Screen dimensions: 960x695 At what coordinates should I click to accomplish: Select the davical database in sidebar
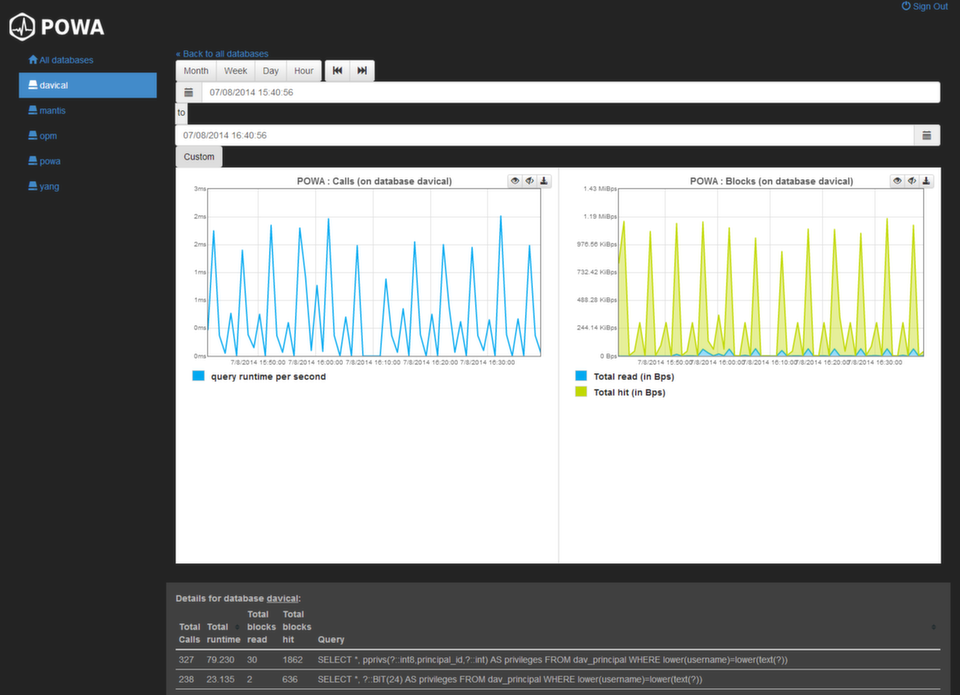click(x=88, y=85)
